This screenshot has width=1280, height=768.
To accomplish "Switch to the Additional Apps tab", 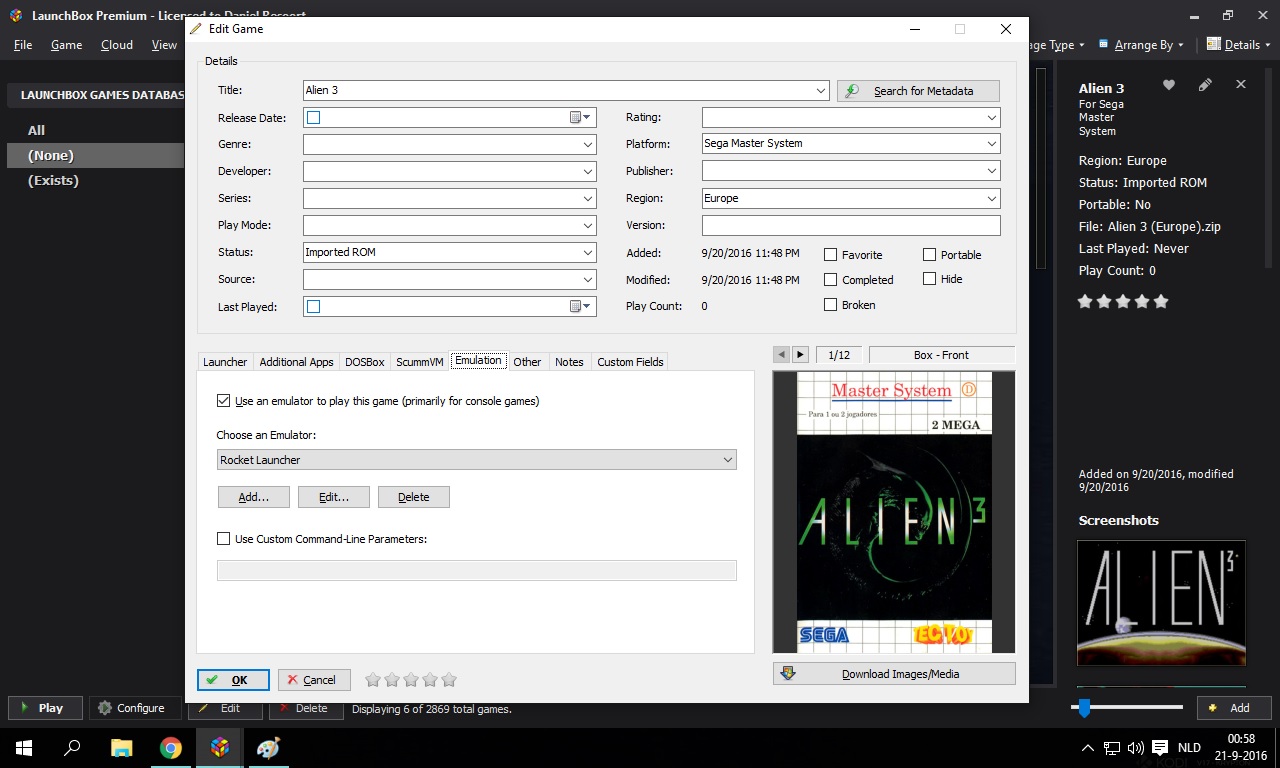I will coord(296,362).
